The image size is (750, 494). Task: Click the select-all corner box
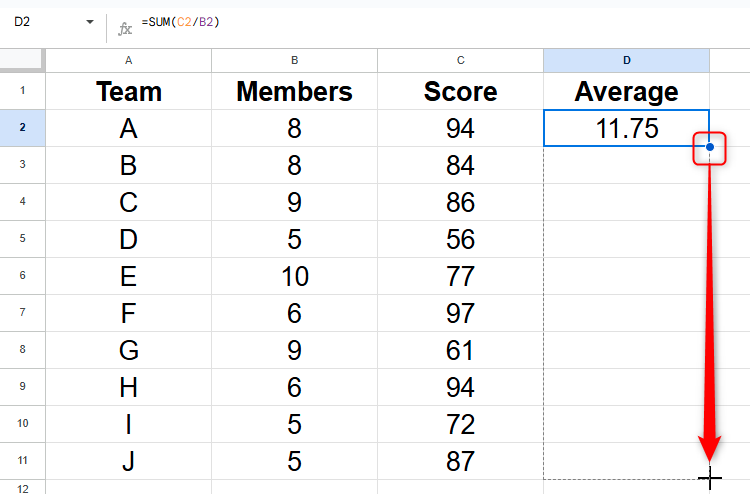click(22, 61)
